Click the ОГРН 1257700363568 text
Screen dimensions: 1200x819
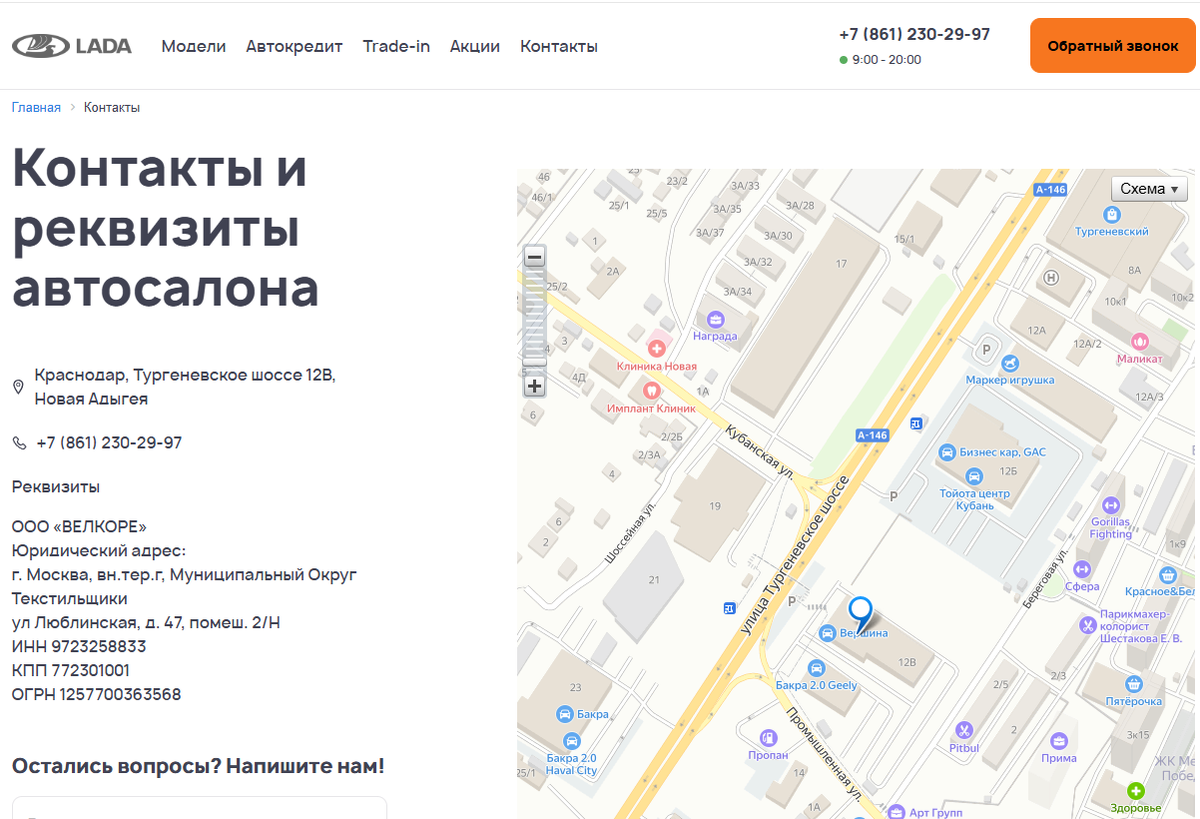click(x=96, y=694)
